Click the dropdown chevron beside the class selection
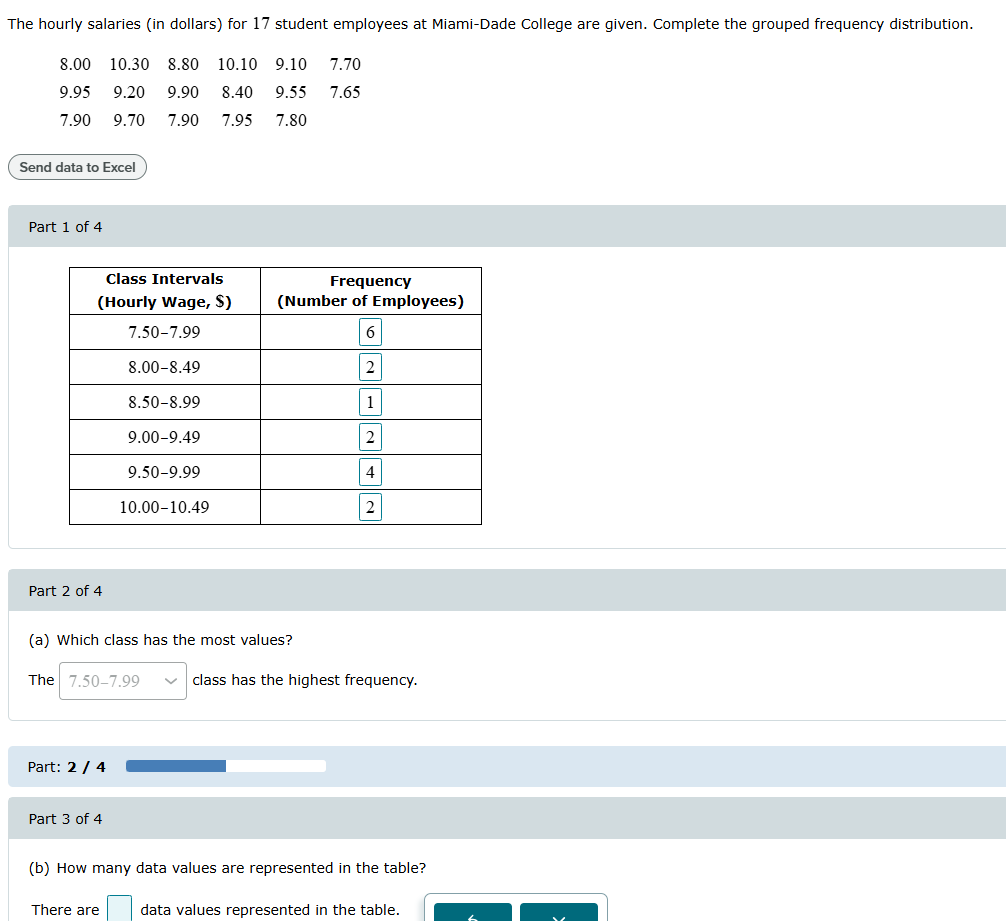The width and height of the screenshot is (1006, 921). point(171,680)
